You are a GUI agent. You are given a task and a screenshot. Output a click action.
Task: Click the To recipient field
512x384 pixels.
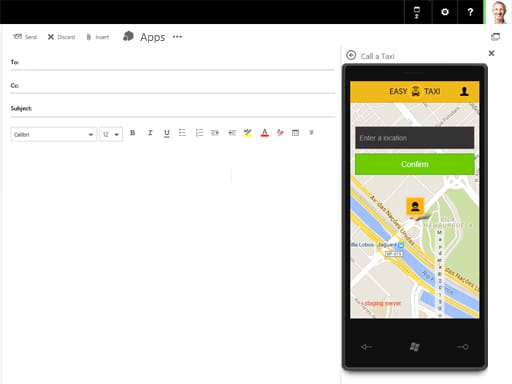coord(172,62)
